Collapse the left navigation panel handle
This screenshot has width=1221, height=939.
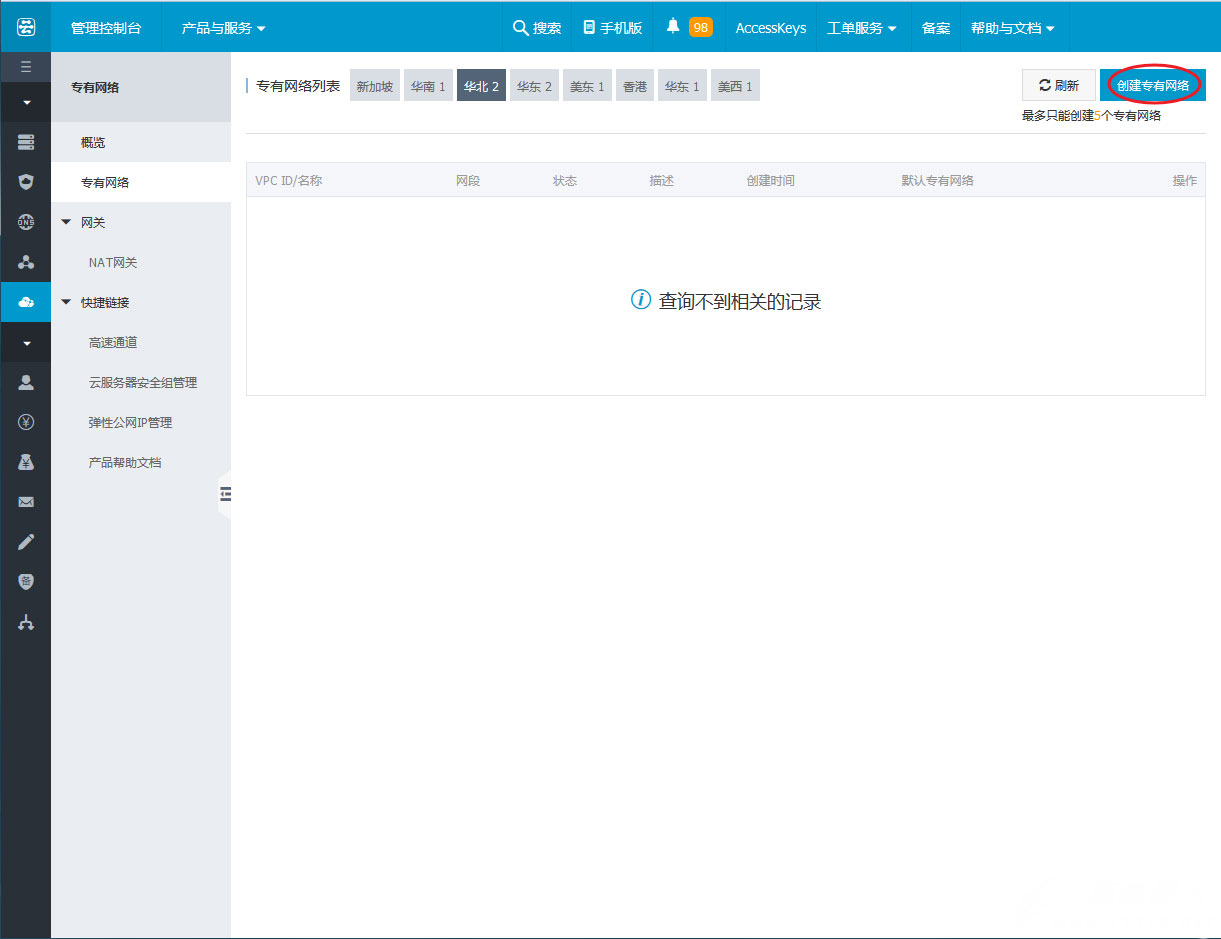(x=225, y=493)
